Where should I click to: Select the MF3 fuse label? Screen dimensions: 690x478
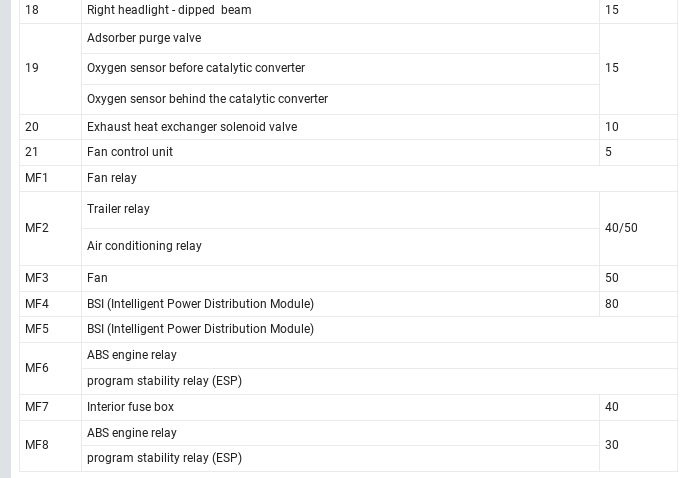[37, 278]
